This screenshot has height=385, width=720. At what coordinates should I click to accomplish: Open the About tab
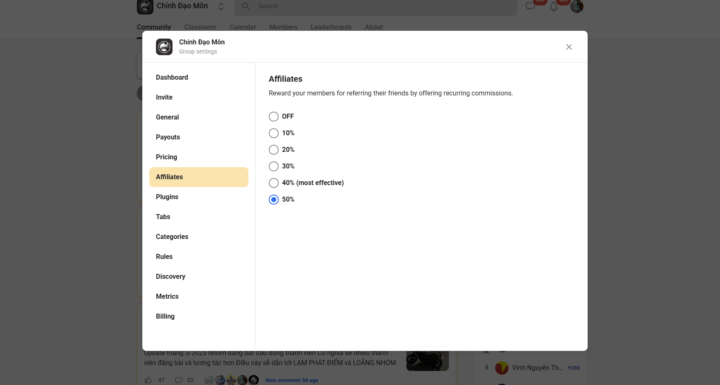373,27
